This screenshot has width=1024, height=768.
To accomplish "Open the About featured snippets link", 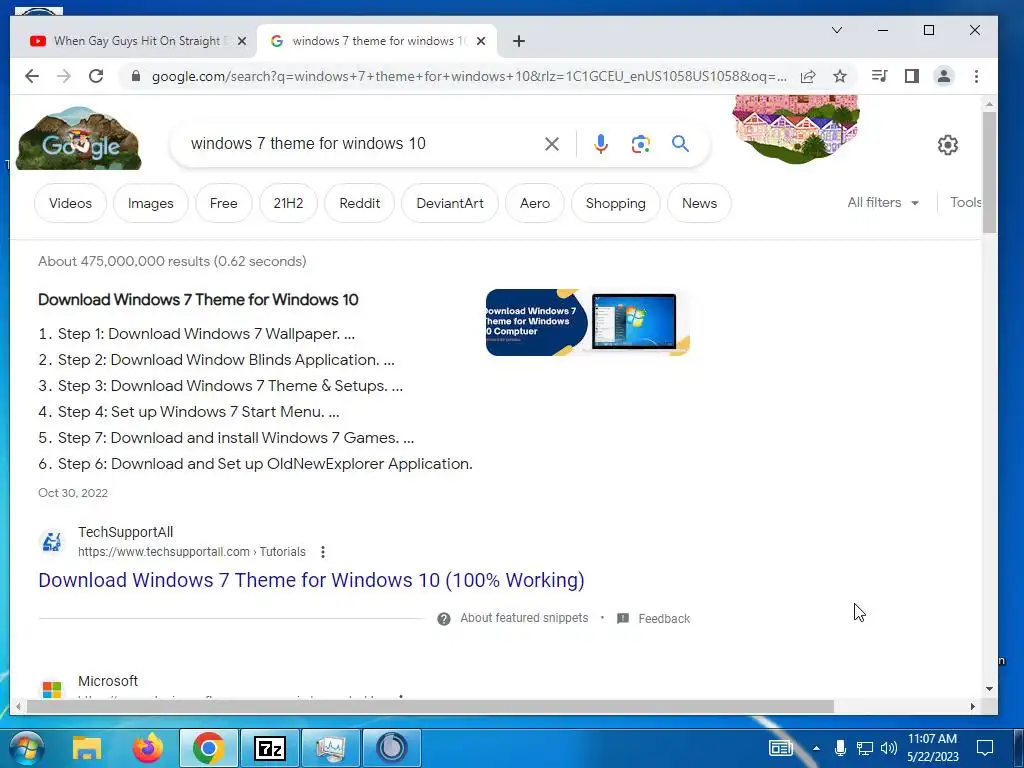I will (x=524, y=618).
